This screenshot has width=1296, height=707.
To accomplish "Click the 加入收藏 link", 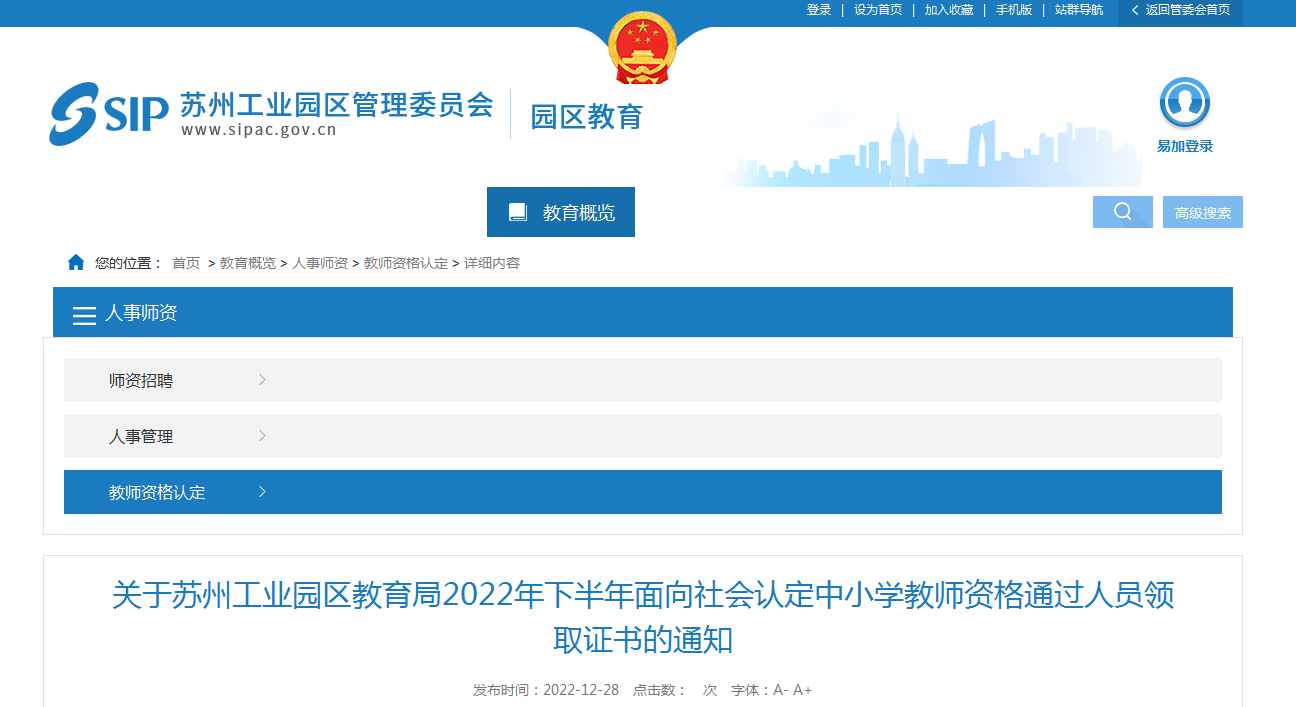I will (x=949, y=10).
